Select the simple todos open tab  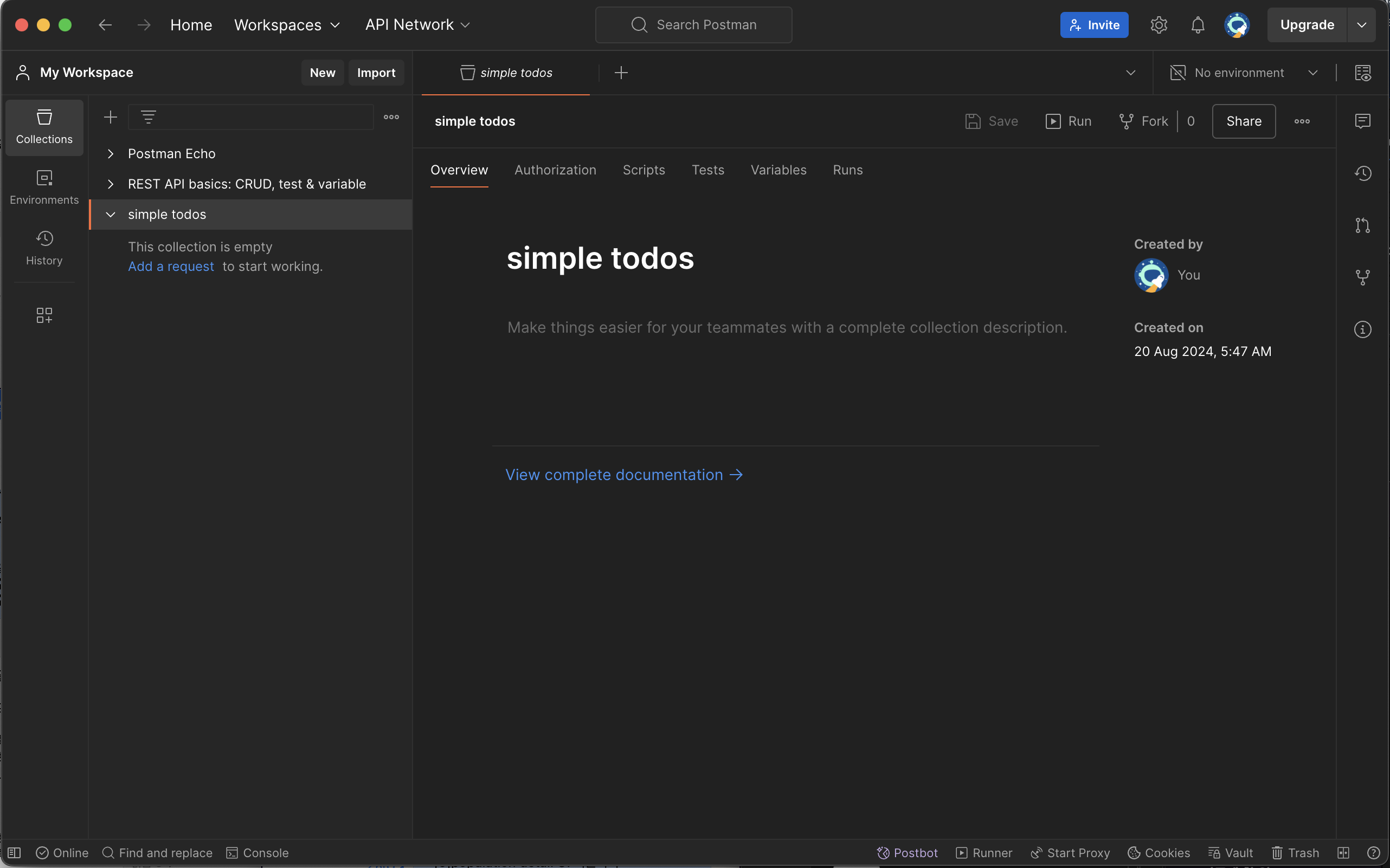tap(505, 73)
